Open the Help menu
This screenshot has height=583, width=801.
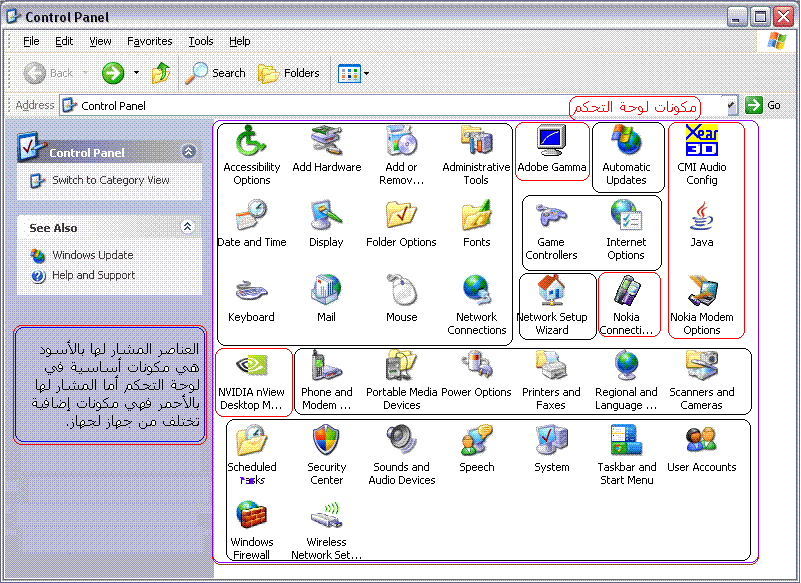240,41
